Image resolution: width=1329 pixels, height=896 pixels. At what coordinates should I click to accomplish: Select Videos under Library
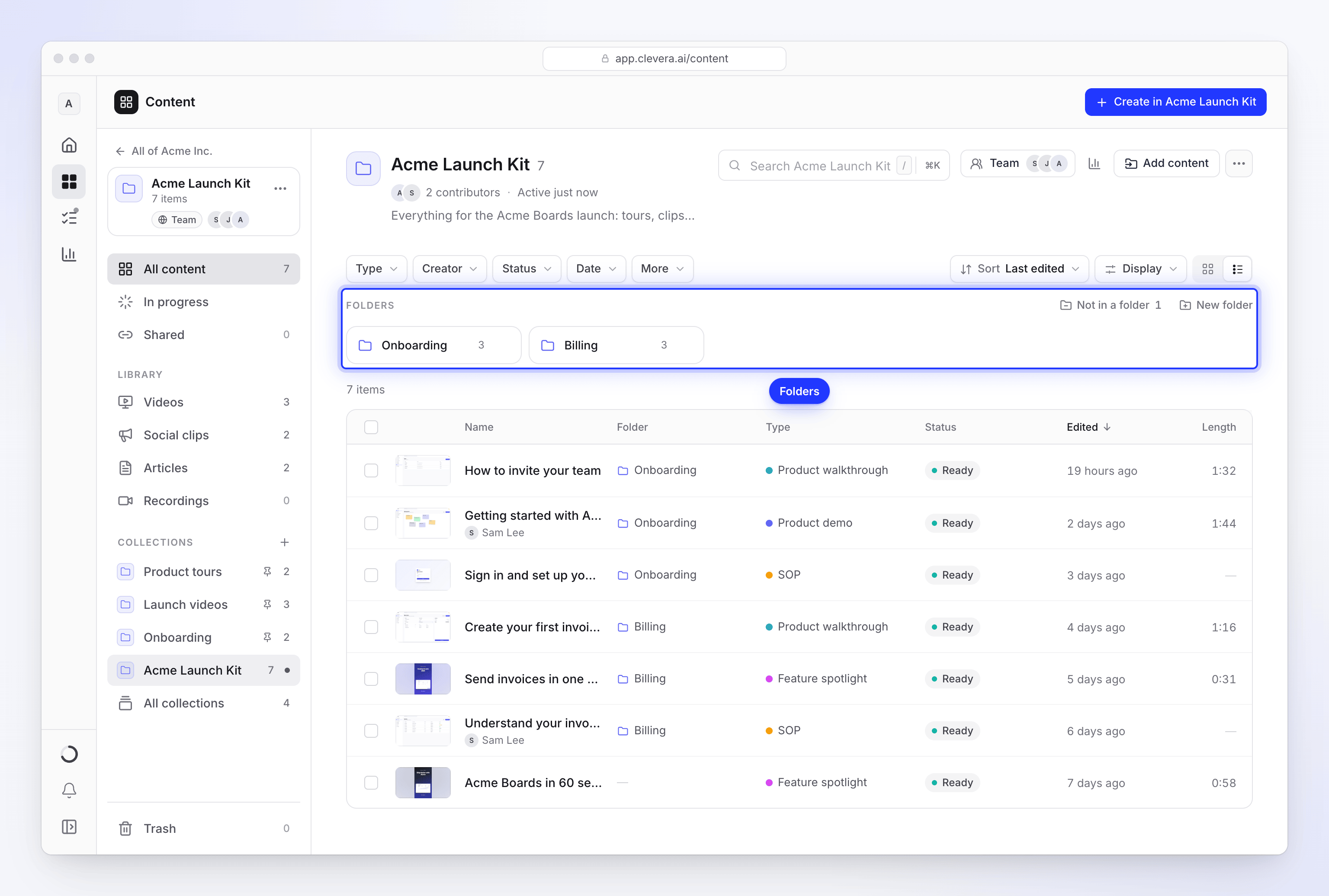[203, 402]
